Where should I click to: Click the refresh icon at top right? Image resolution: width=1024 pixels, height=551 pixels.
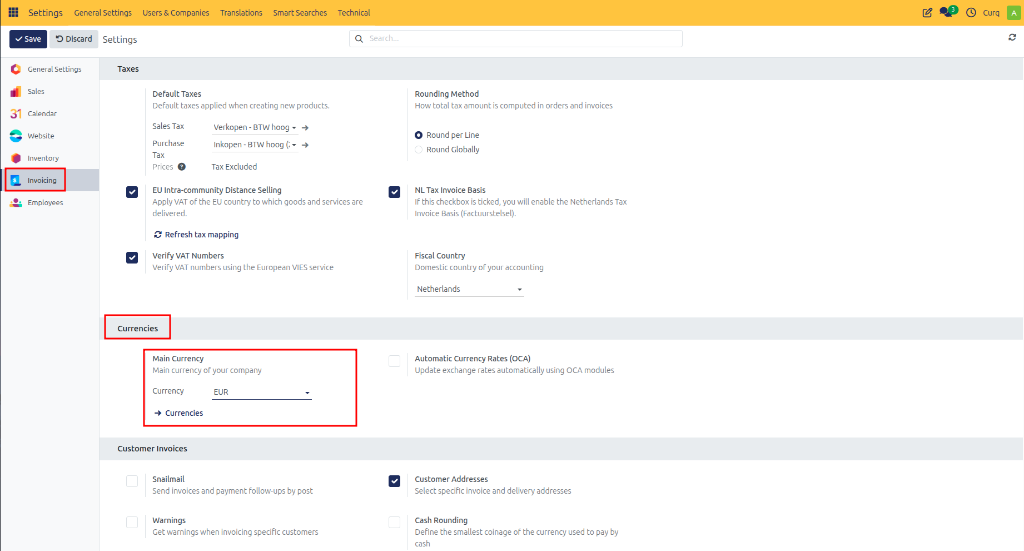(x=1012, y=38)
